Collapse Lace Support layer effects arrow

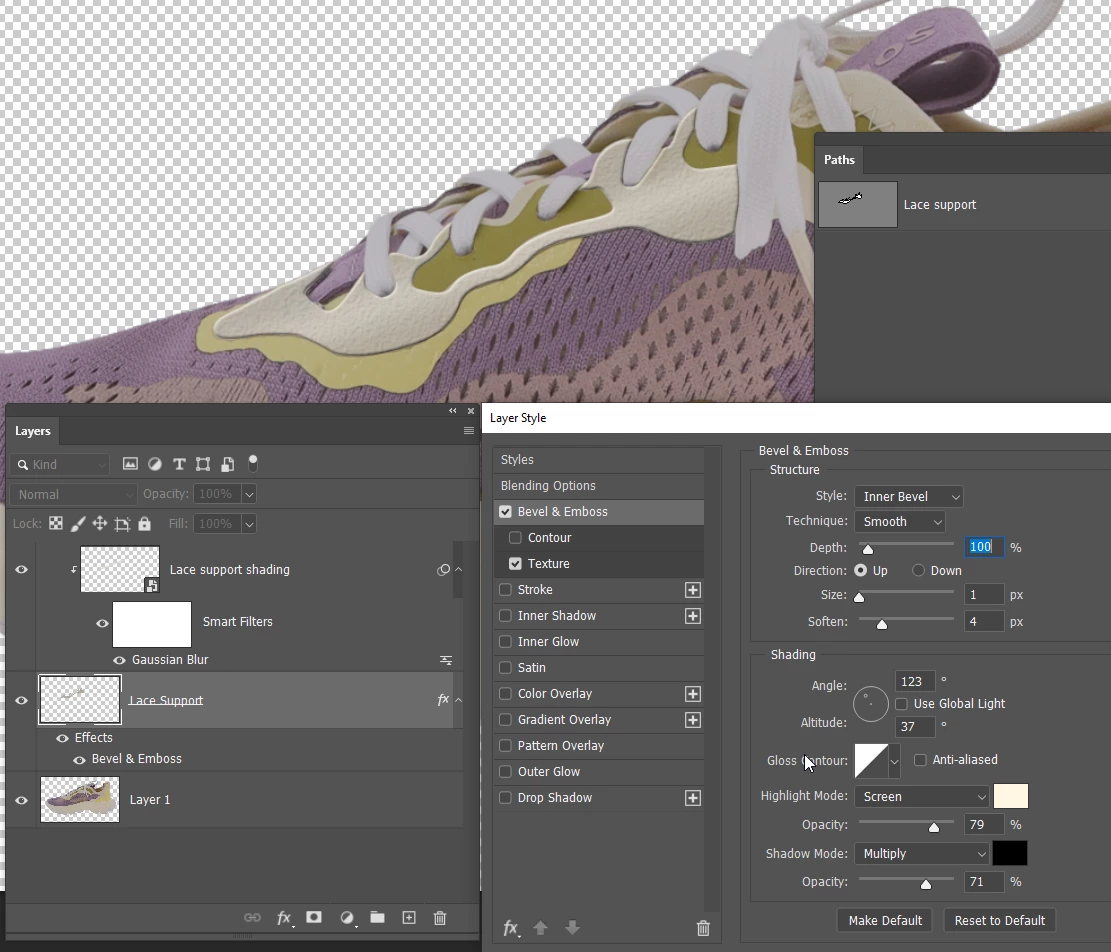(x=458, y=701)
